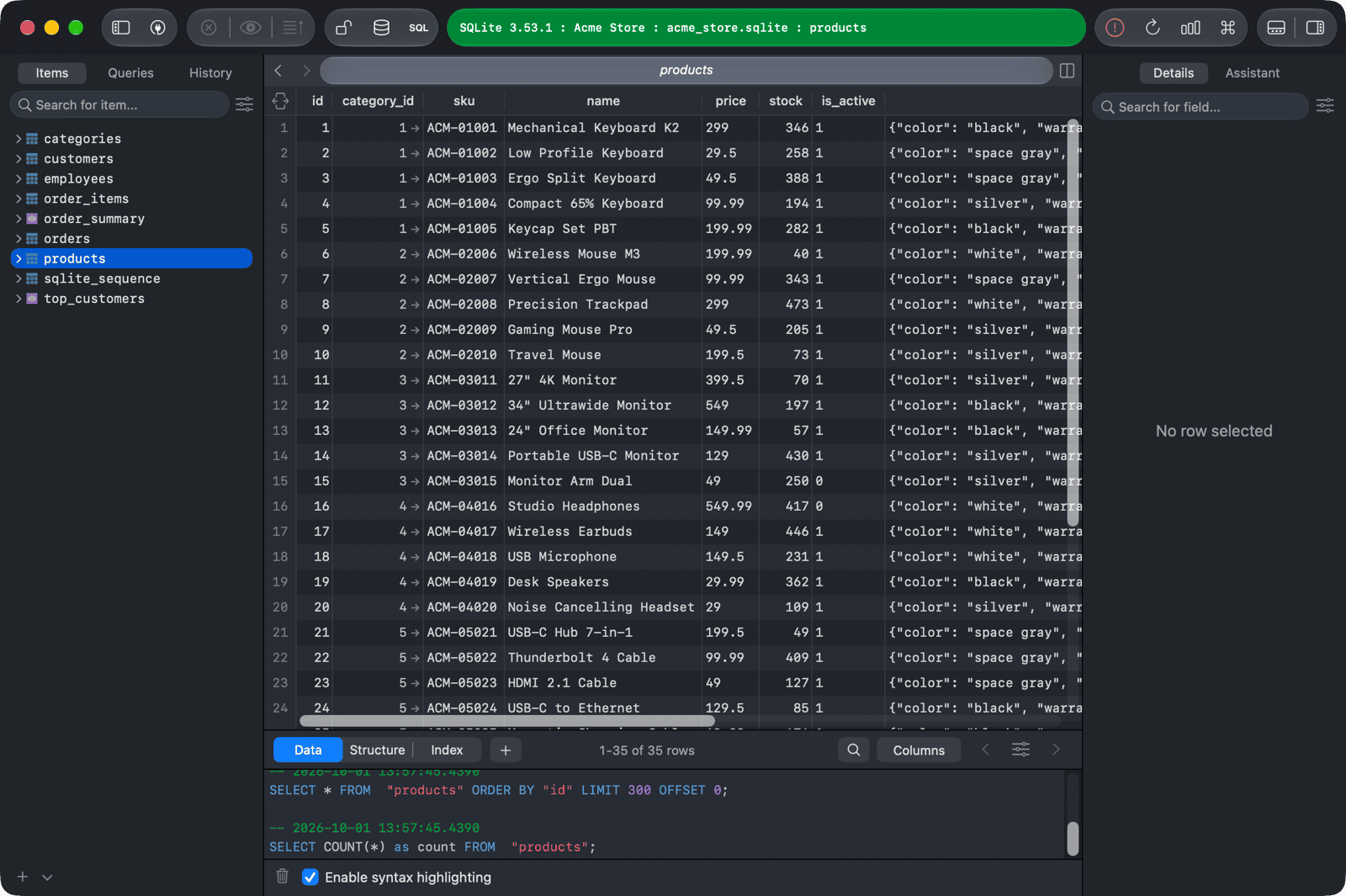Expand the products table disclosure arrow
The height and width of the screenshot is (896, 1346).
click(x=19, y=259)
